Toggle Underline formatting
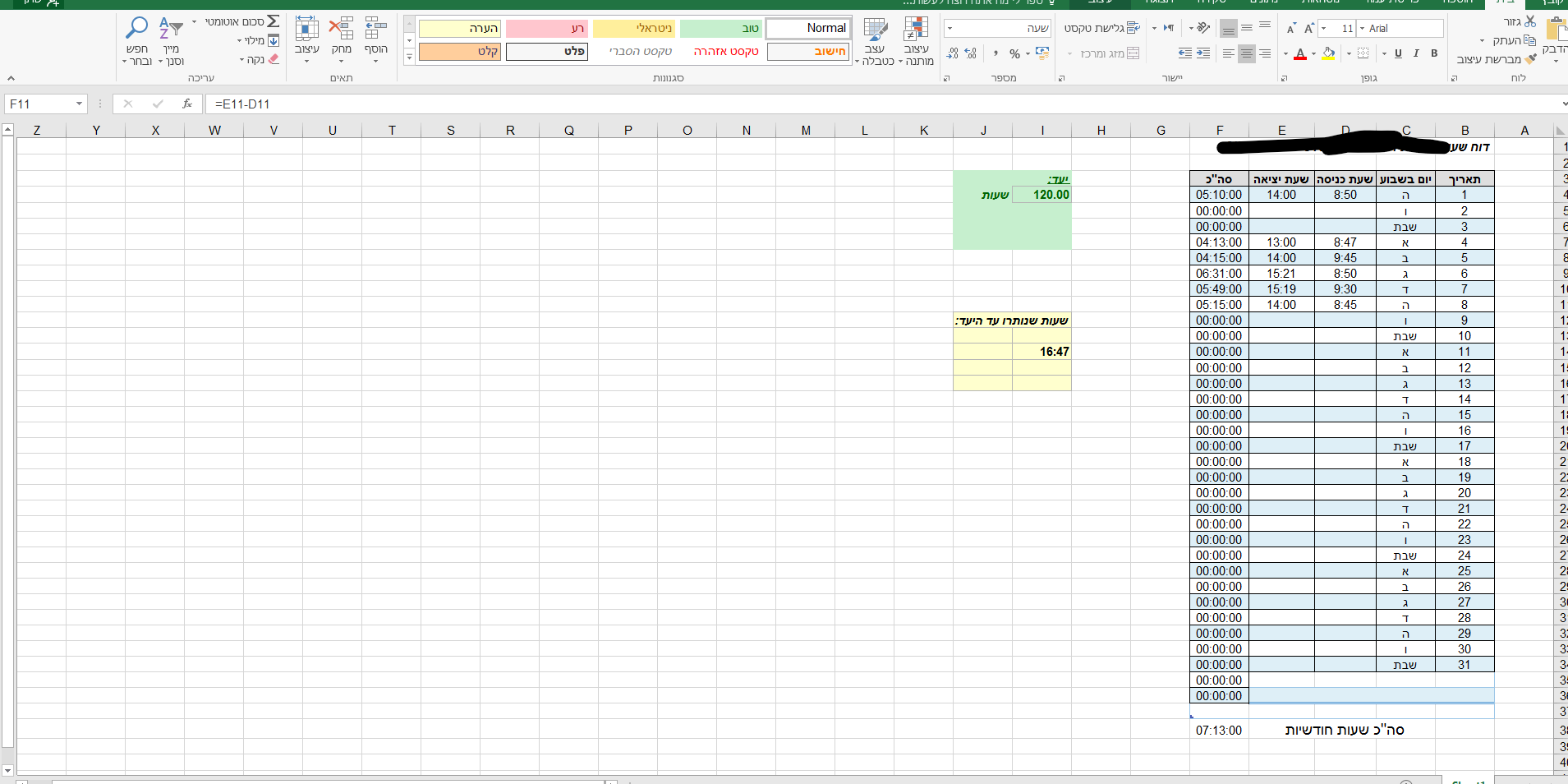The image size is (1568, 784). click(x=1398, y=53)
